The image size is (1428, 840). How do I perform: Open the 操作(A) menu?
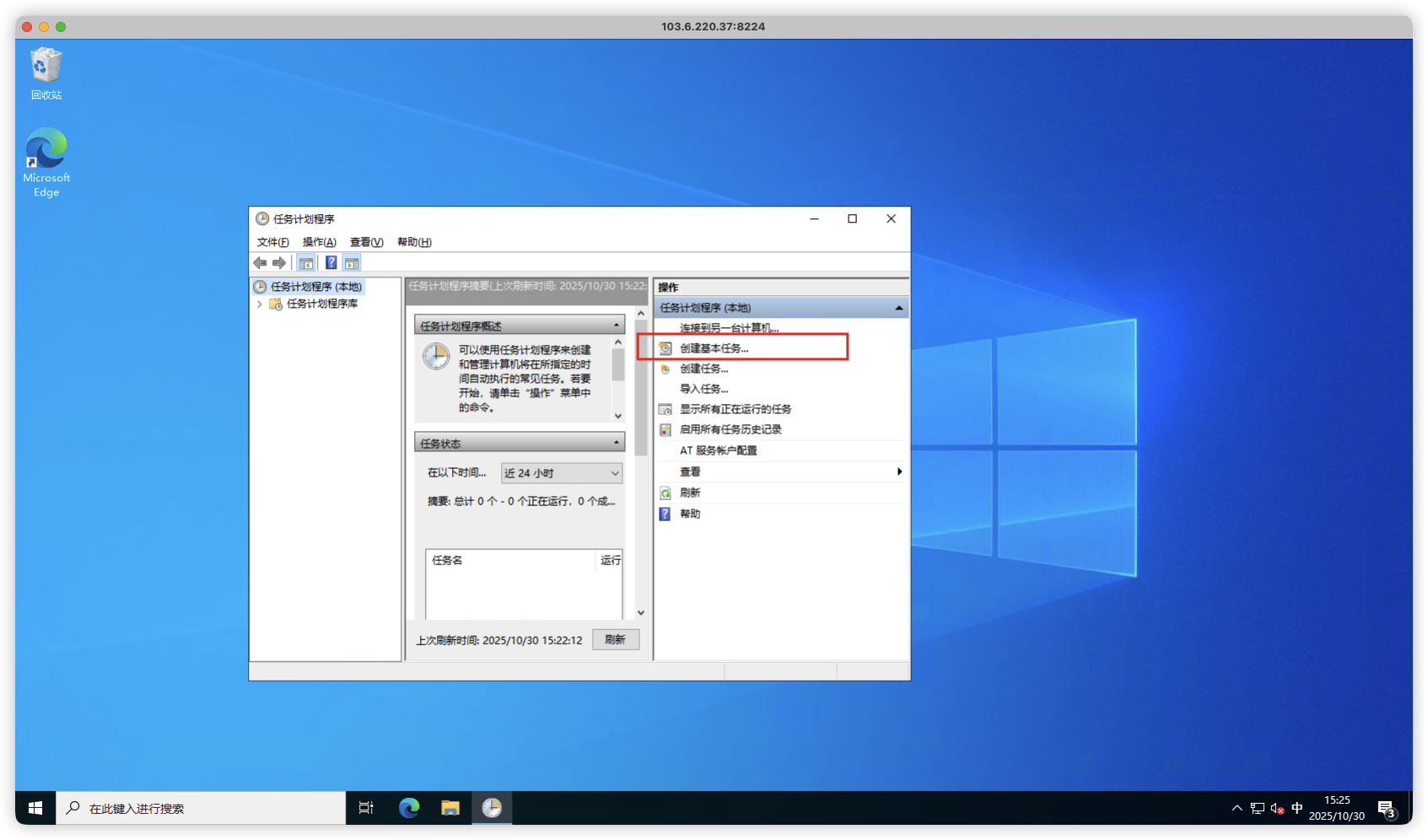click(319, 242)
